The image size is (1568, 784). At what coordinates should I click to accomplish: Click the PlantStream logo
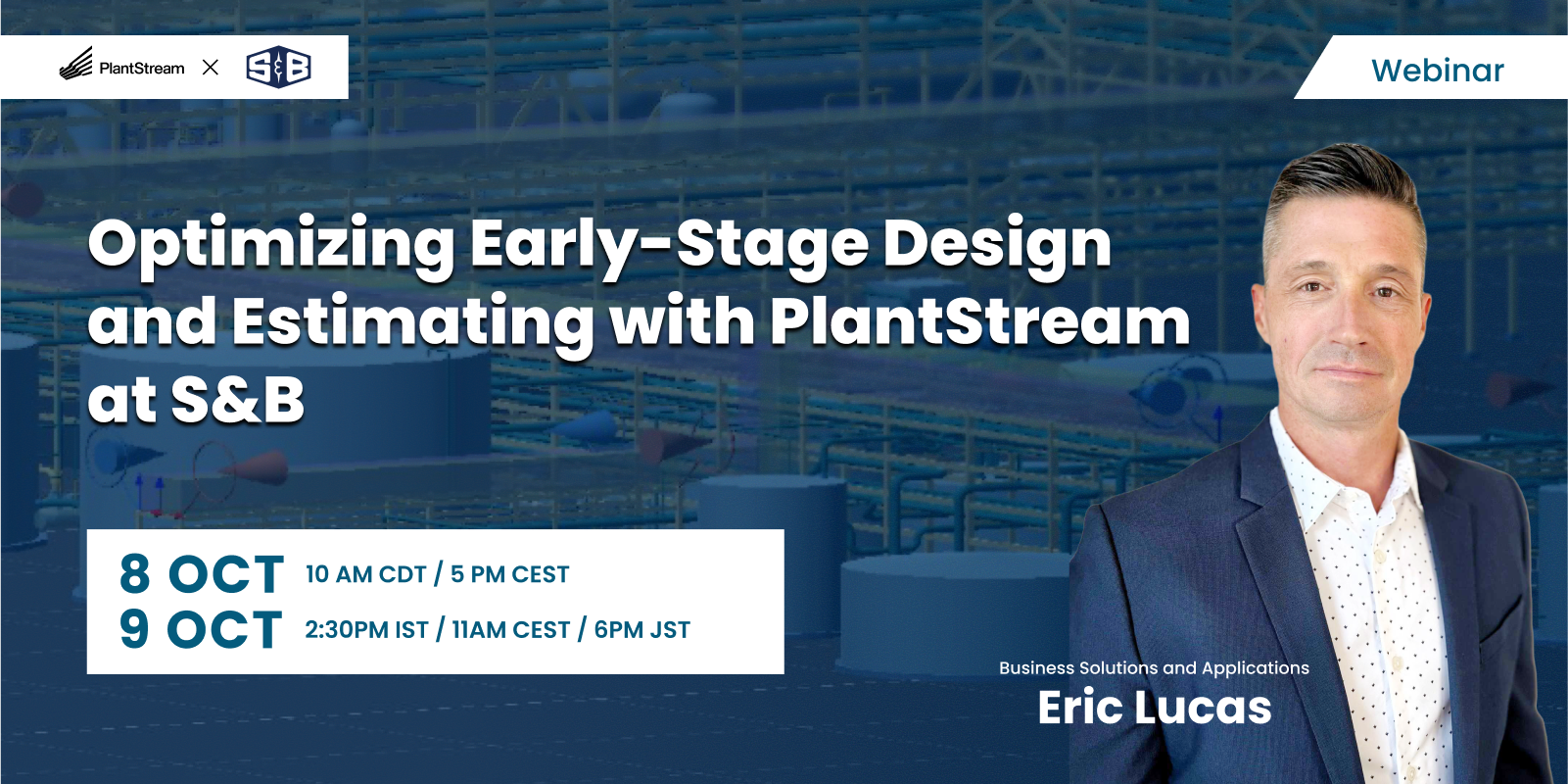(122, 65)
